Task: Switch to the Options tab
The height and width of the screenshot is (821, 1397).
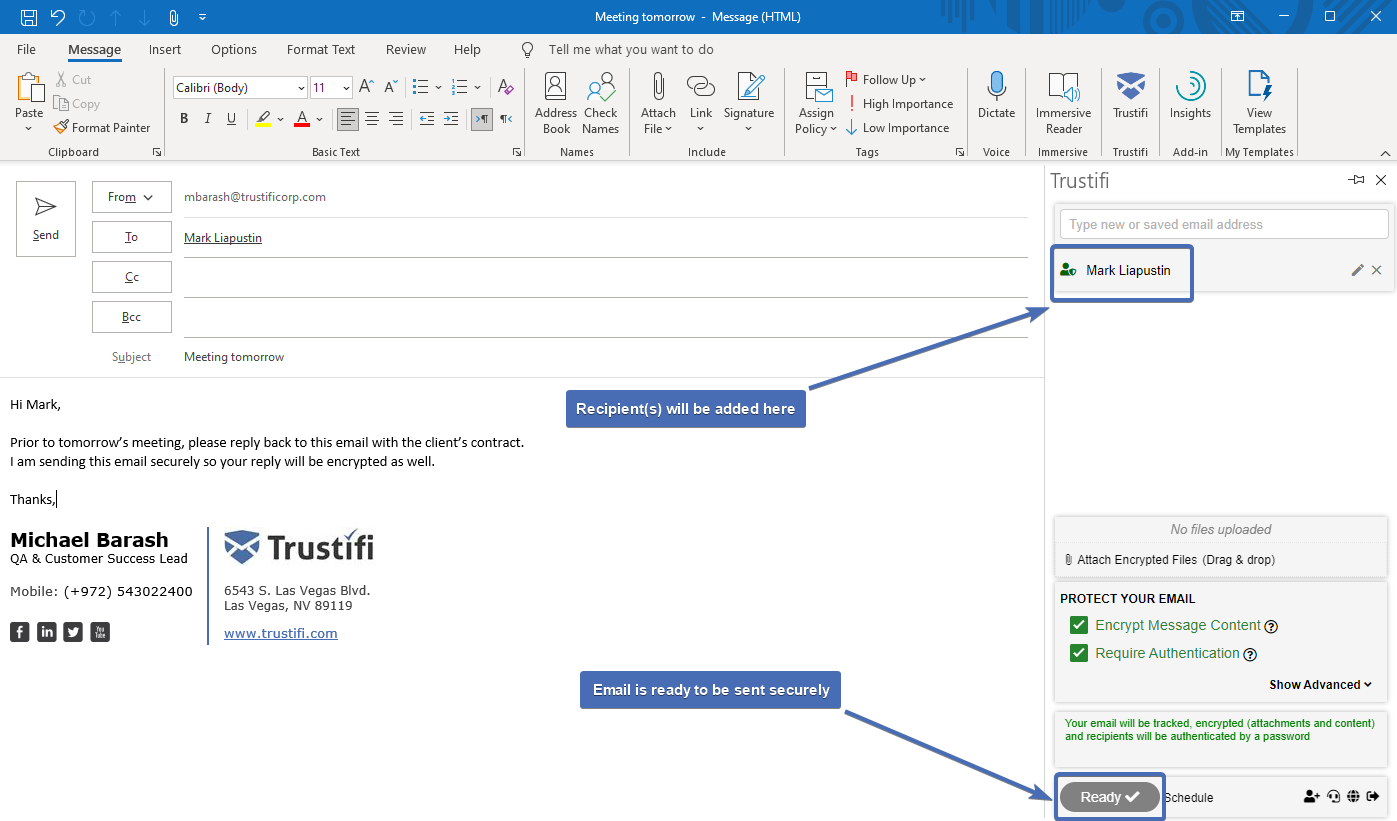Action: 234,49
